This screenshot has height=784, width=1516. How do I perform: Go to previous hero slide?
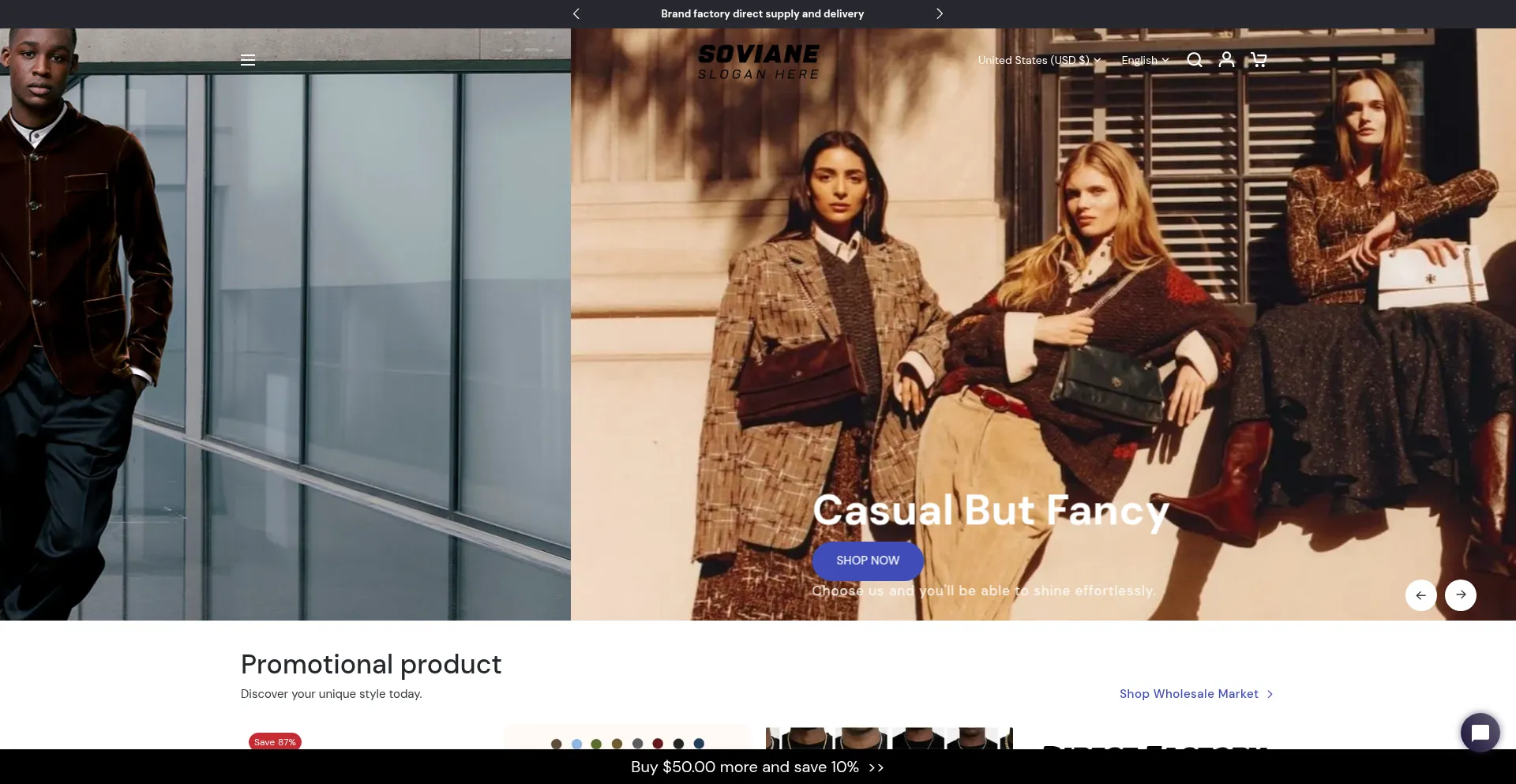(1420, 595)
